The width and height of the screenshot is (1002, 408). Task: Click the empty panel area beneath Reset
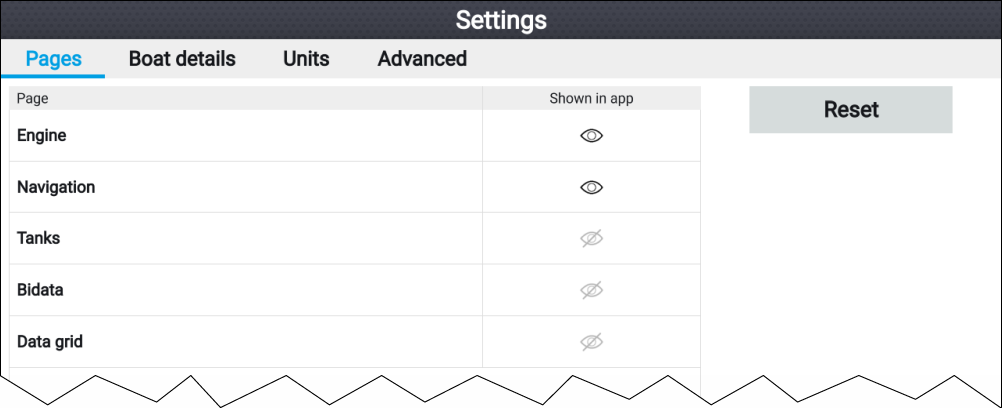point(851,256)
